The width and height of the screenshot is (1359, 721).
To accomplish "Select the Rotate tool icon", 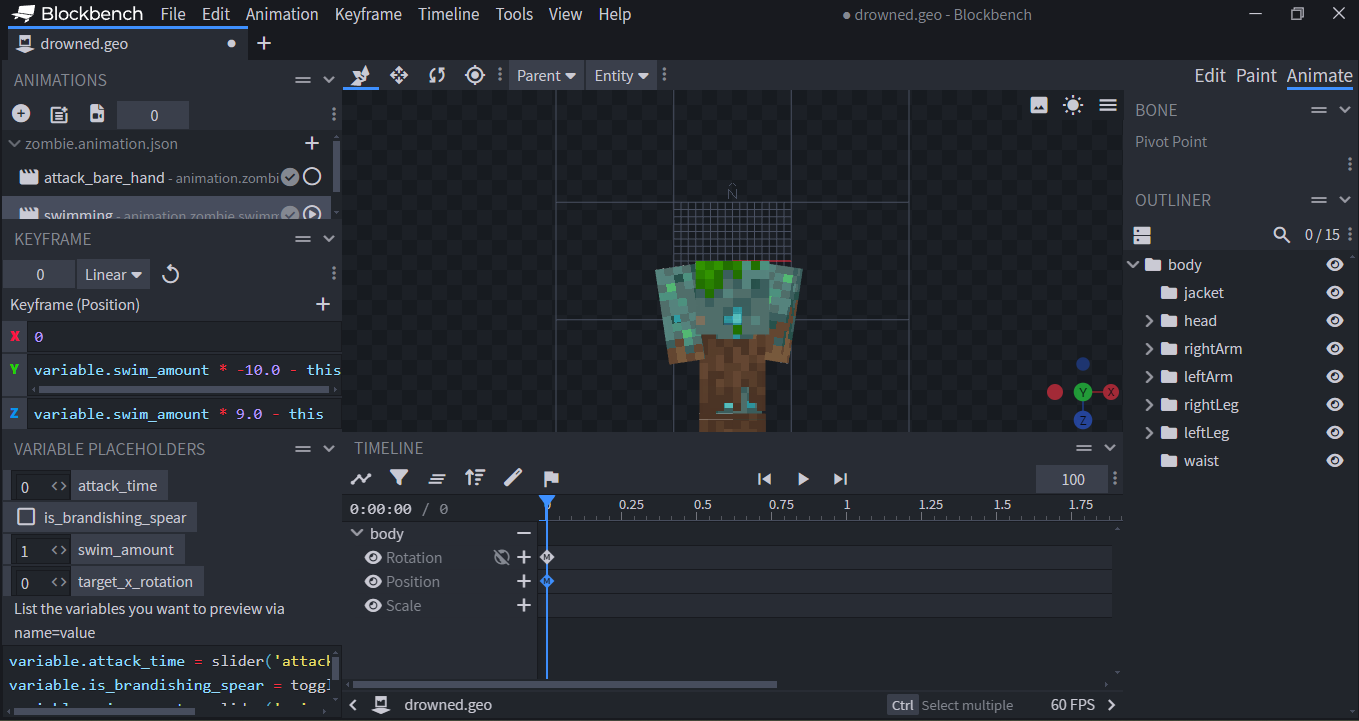I will click(x=437, y=75).
